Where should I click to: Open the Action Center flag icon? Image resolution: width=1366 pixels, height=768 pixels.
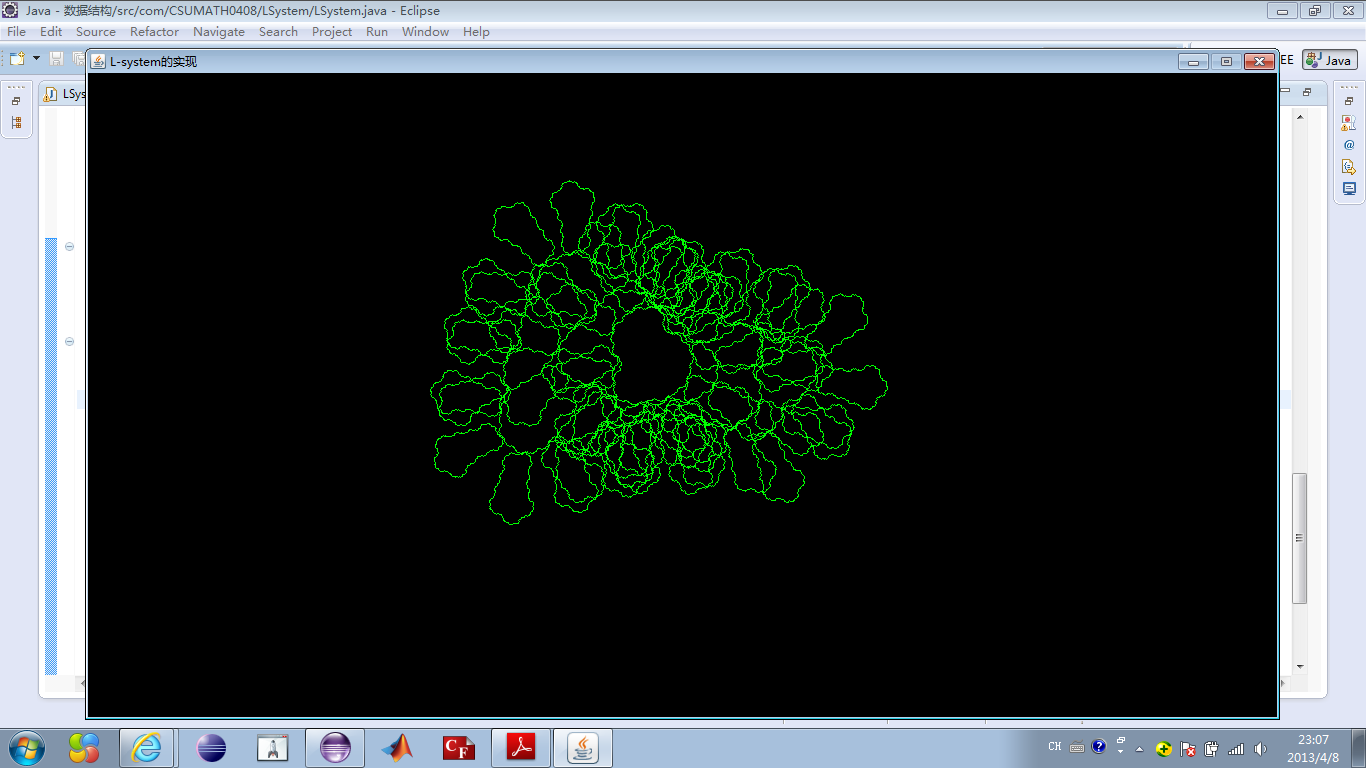click(1188, 748)
